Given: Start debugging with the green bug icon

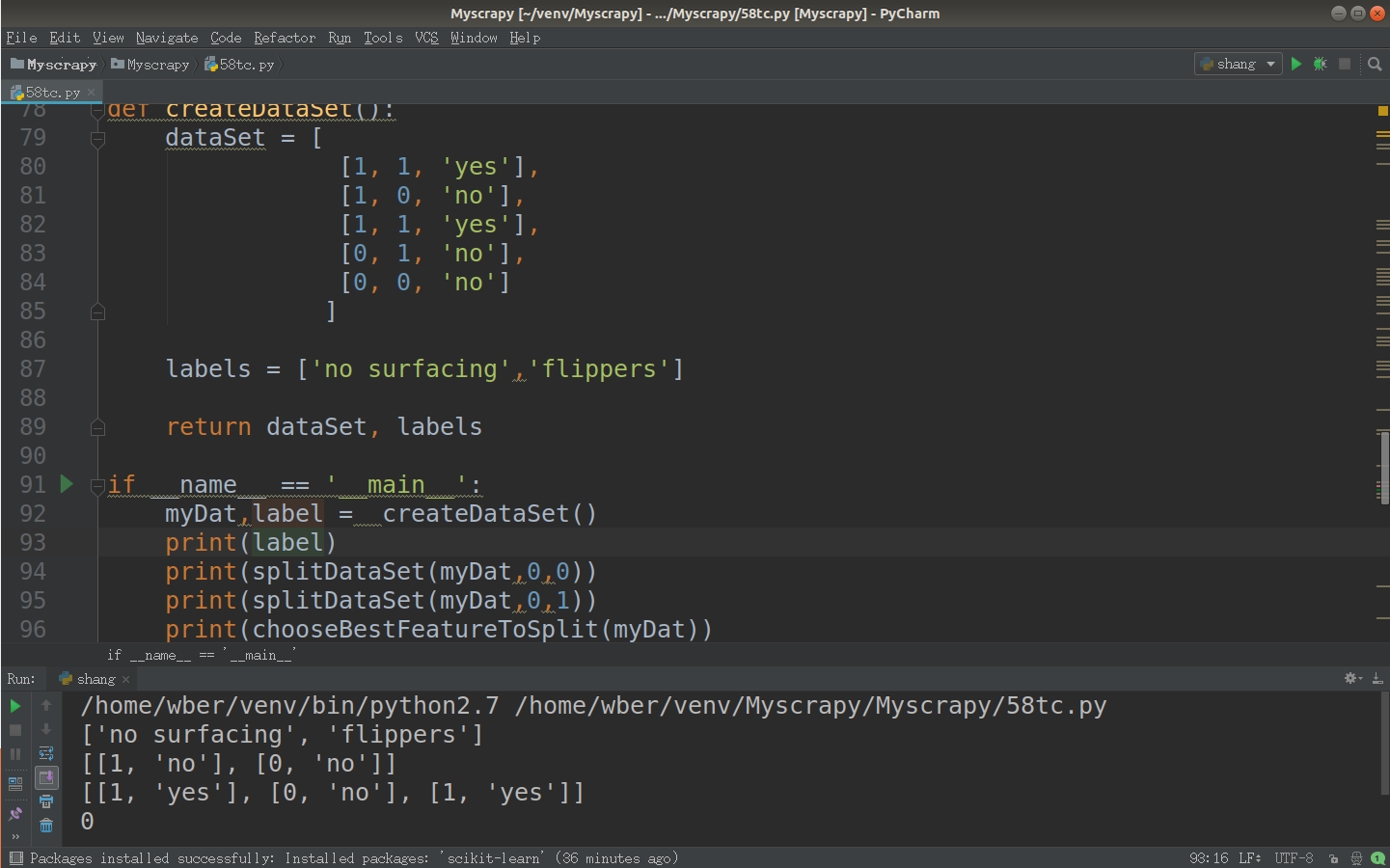Looking at the screenshot, I should point(1320,64).
